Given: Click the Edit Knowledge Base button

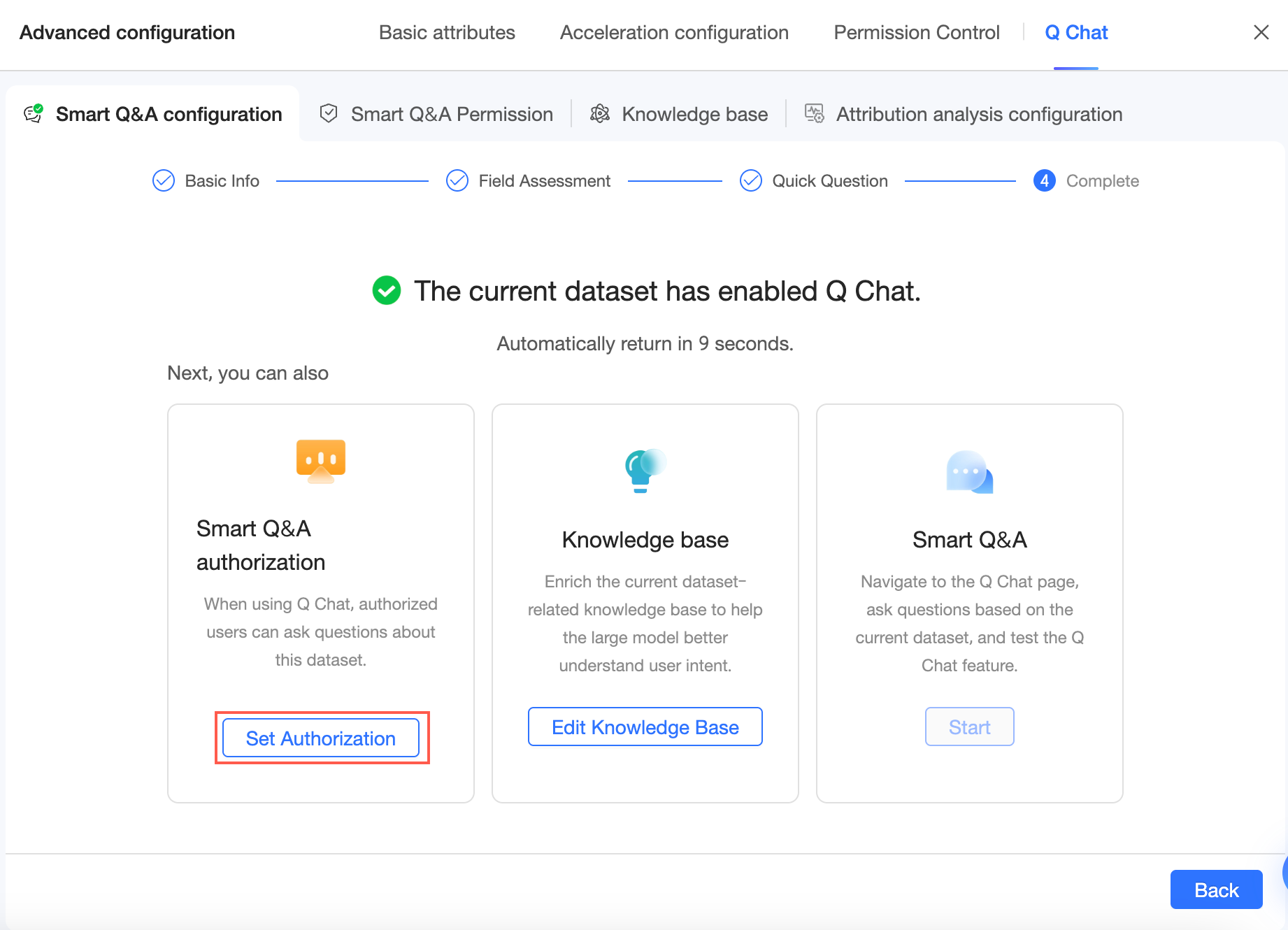Looking at the screenshot, I should tap(645, 727).
